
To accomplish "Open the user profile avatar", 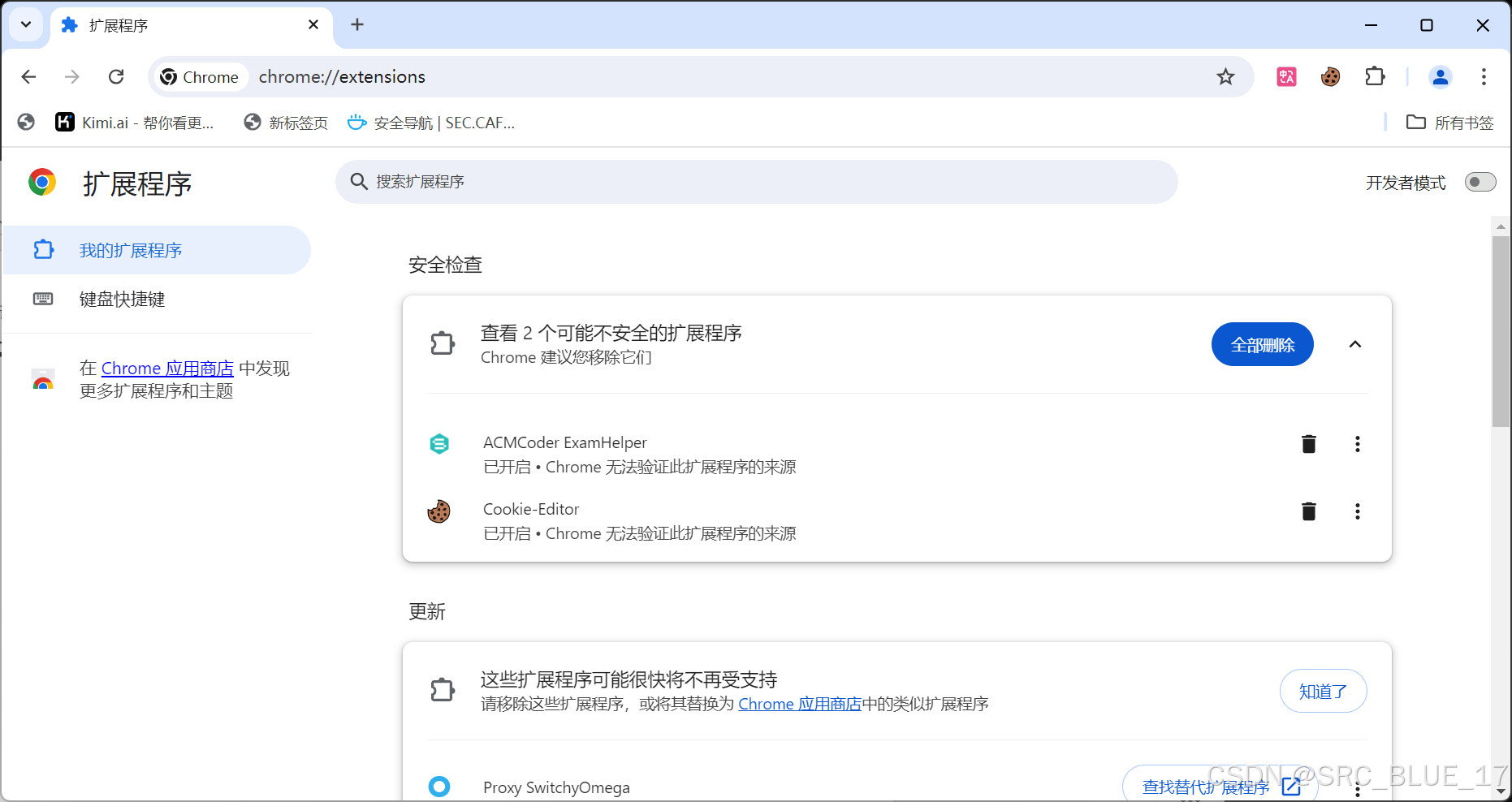I will [x=1440, y=76].
